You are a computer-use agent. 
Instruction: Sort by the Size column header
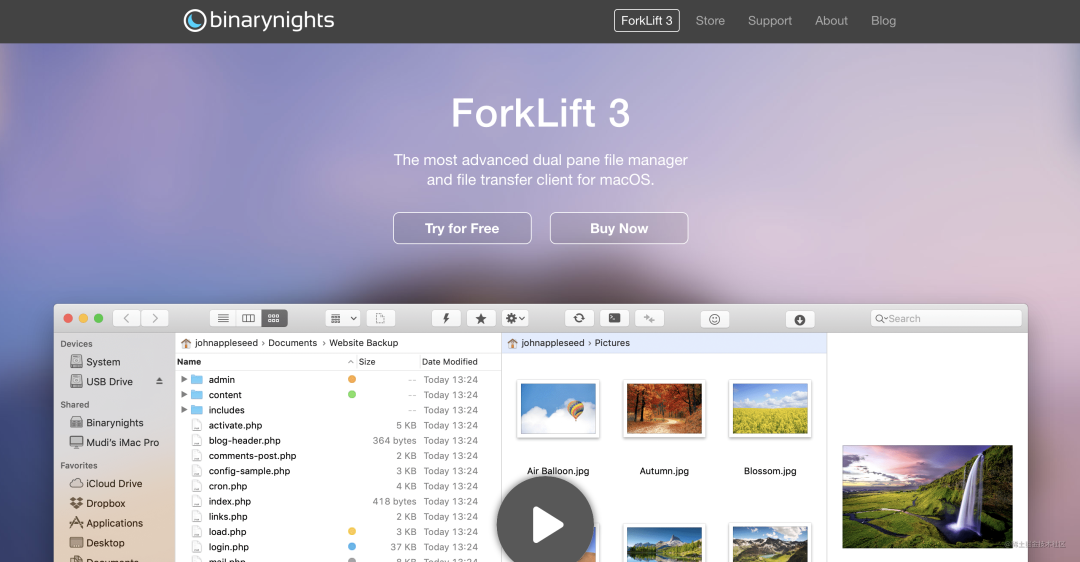pos(367,362)
